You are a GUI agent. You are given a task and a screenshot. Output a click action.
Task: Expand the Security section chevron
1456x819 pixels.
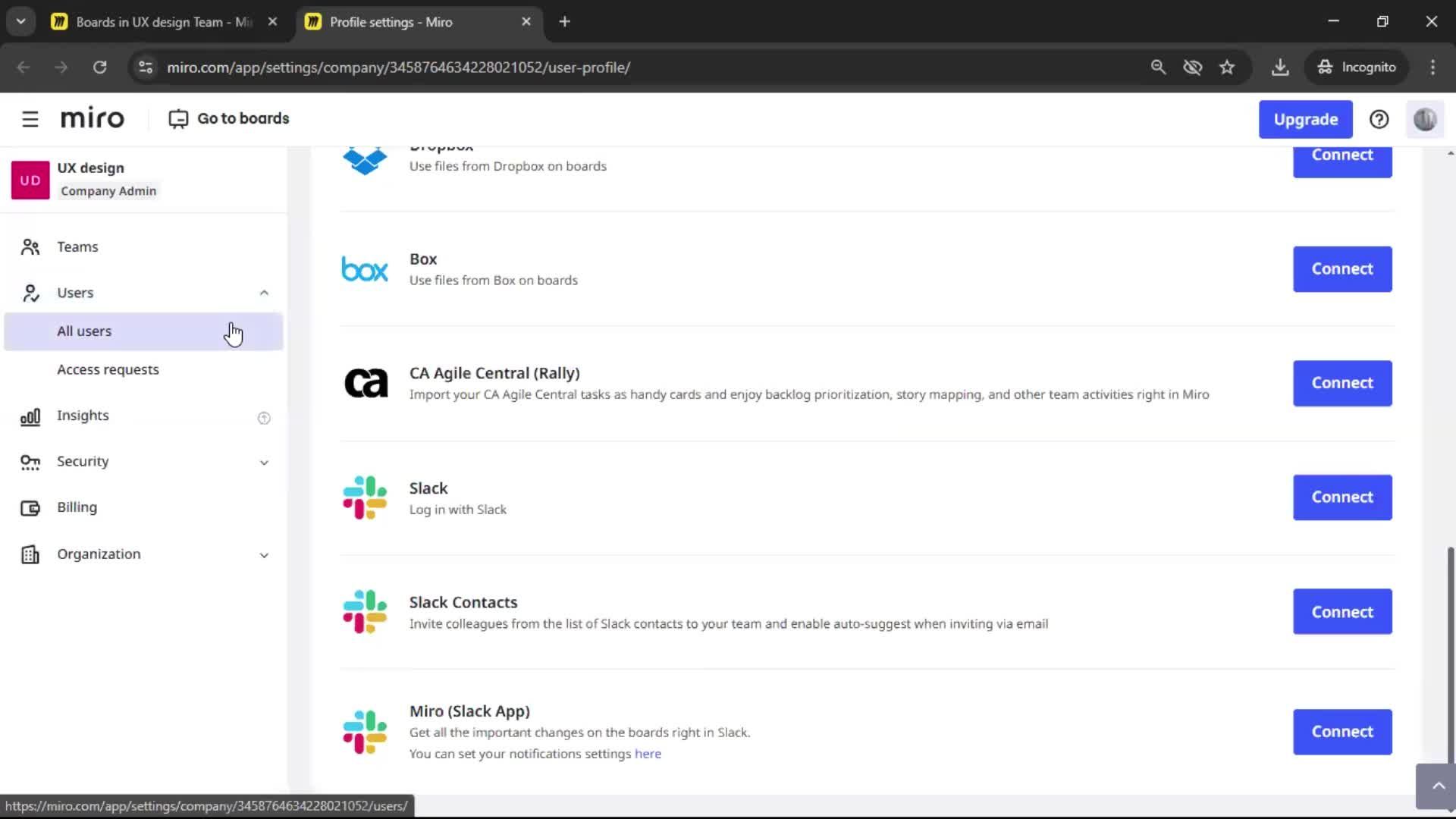[x=264, y=463]
